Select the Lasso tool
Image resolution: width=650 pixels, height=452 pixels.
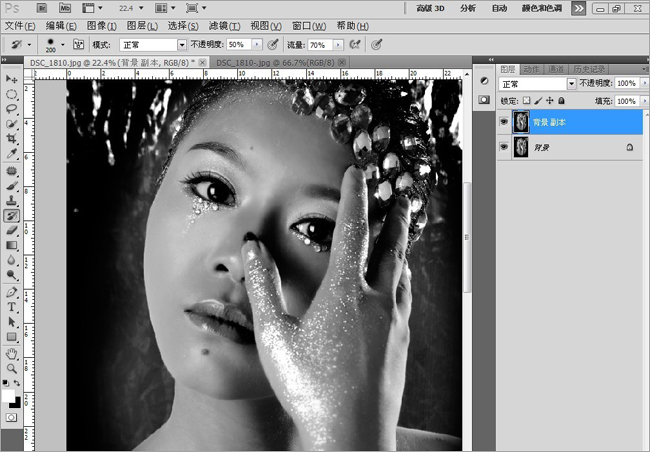click(12, 109)
